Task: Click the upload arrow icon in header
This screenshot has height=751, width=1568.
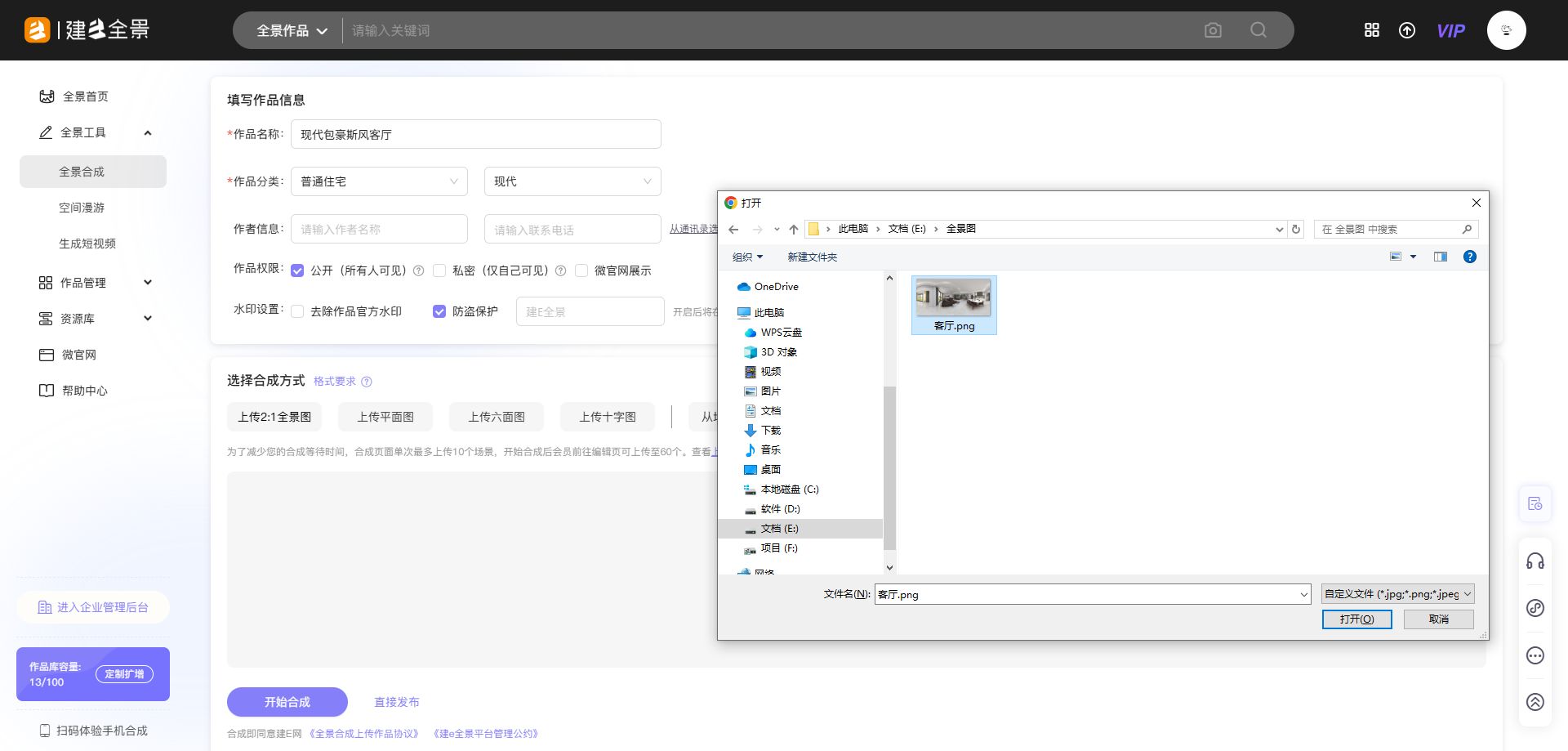Action: (x=1407, y=30)
